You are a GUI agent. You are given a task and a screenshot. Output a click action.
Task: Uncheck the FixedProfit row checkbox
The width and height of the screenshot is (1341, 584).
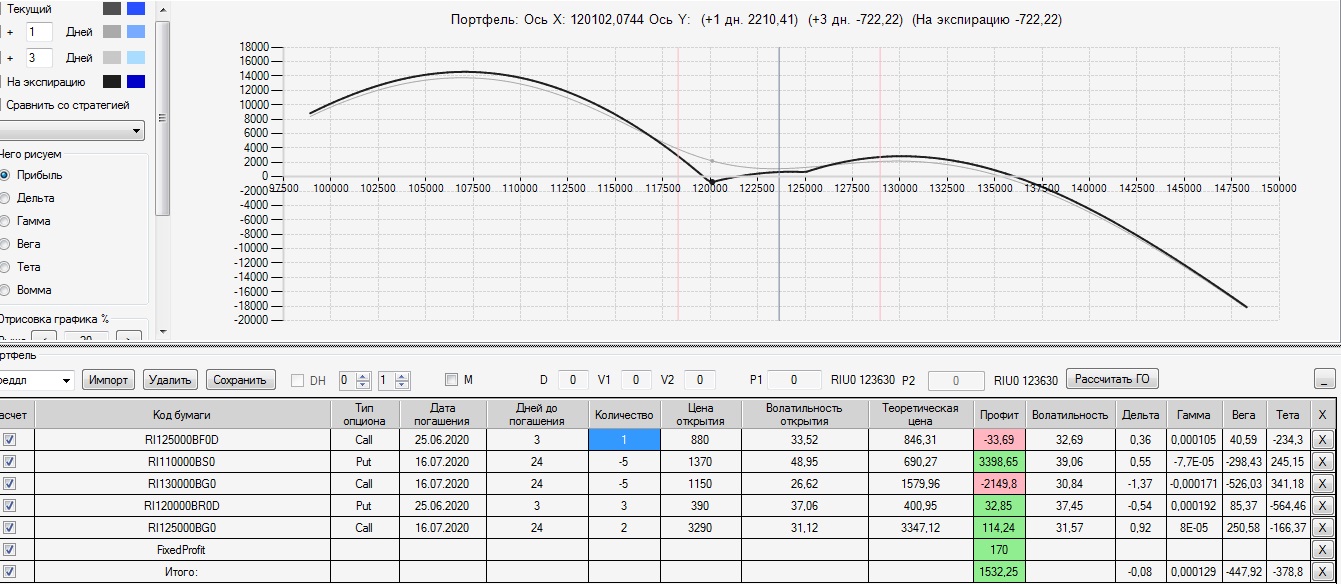tap(10, 549)
